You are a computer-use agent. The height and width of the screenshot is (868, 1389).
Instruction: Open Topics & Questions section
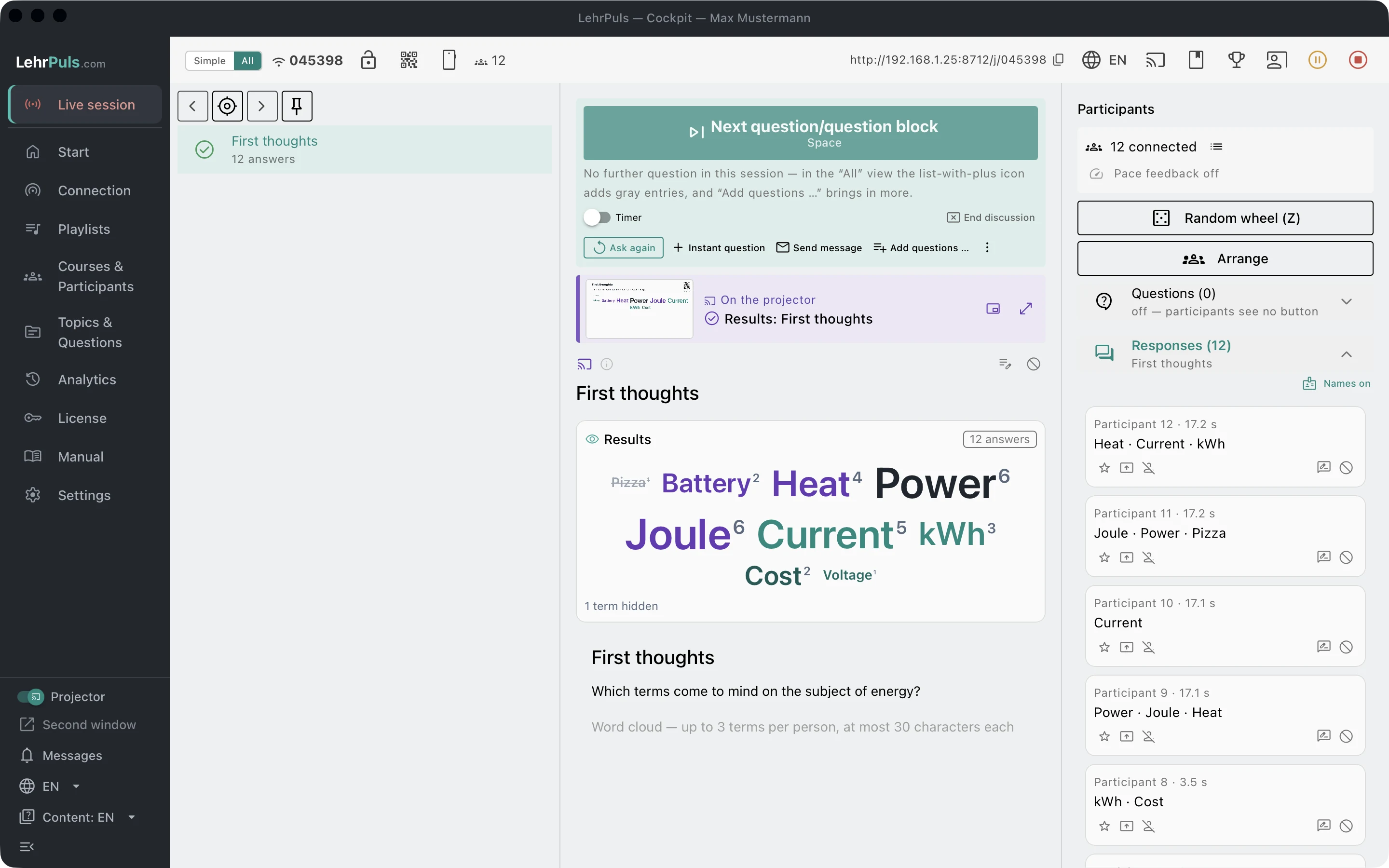85,332
